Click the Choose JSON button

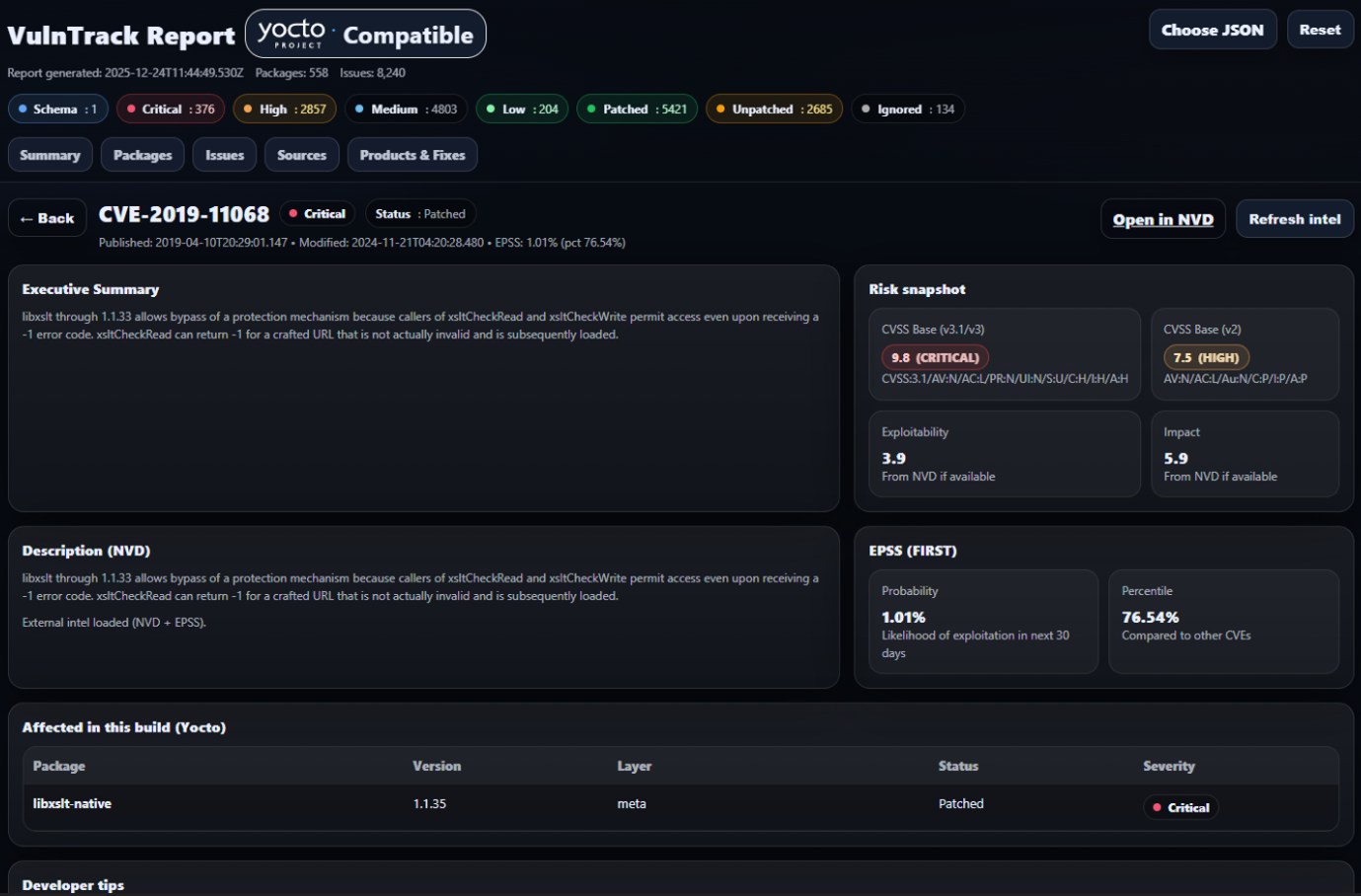(x=1213, y=30)
